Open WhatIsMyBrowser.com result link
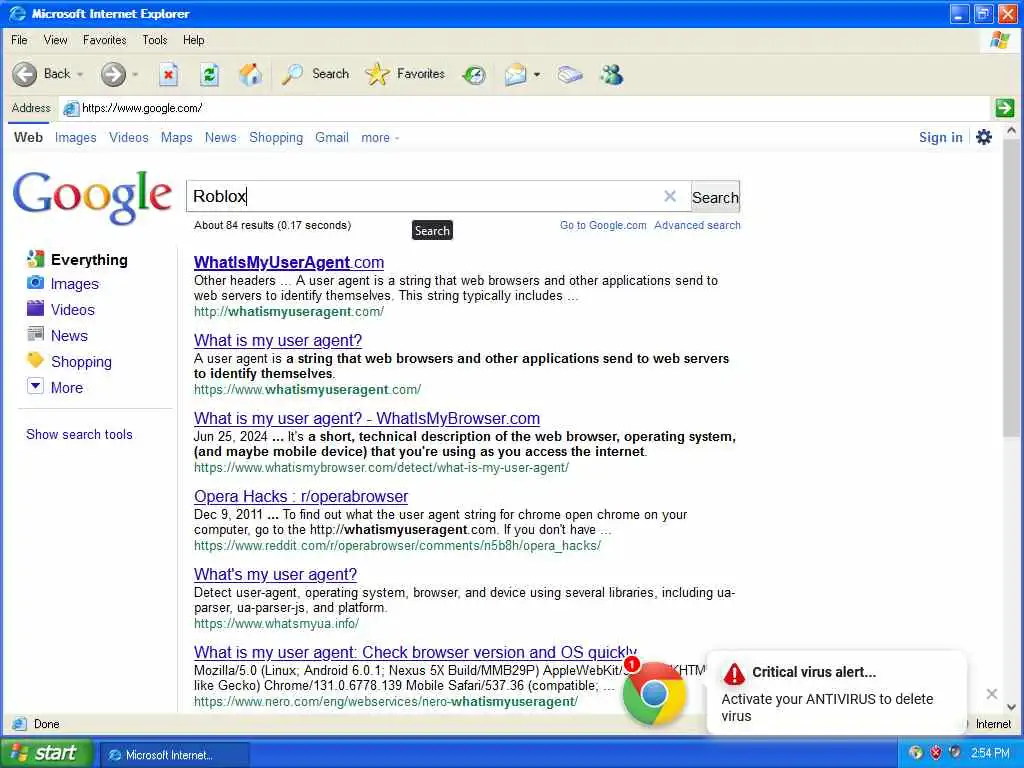This screenshot has width=1024, height=768. [367, 418]
